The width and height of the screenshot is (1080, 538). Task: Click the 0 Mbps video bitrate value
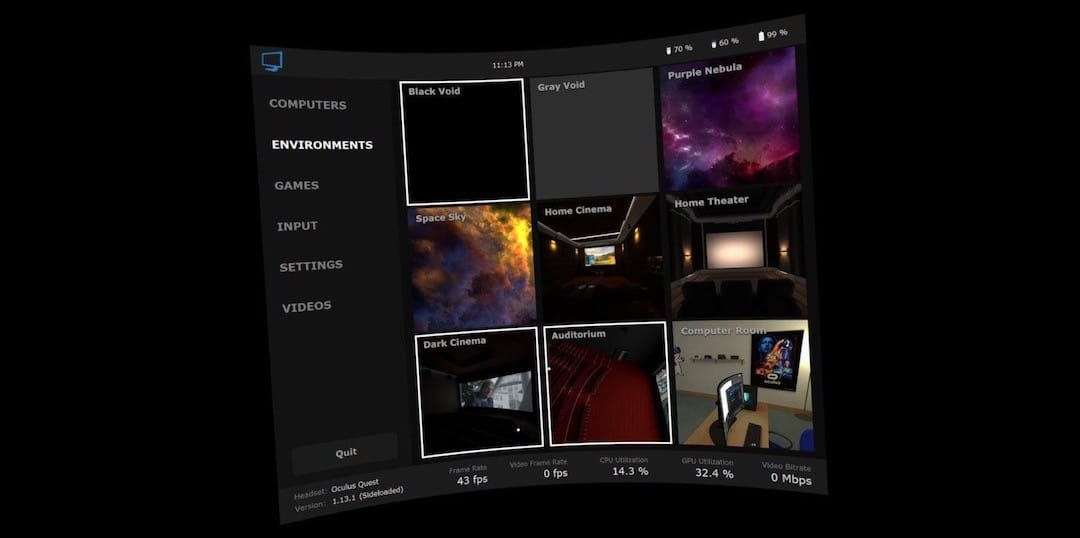pos(791,478)
